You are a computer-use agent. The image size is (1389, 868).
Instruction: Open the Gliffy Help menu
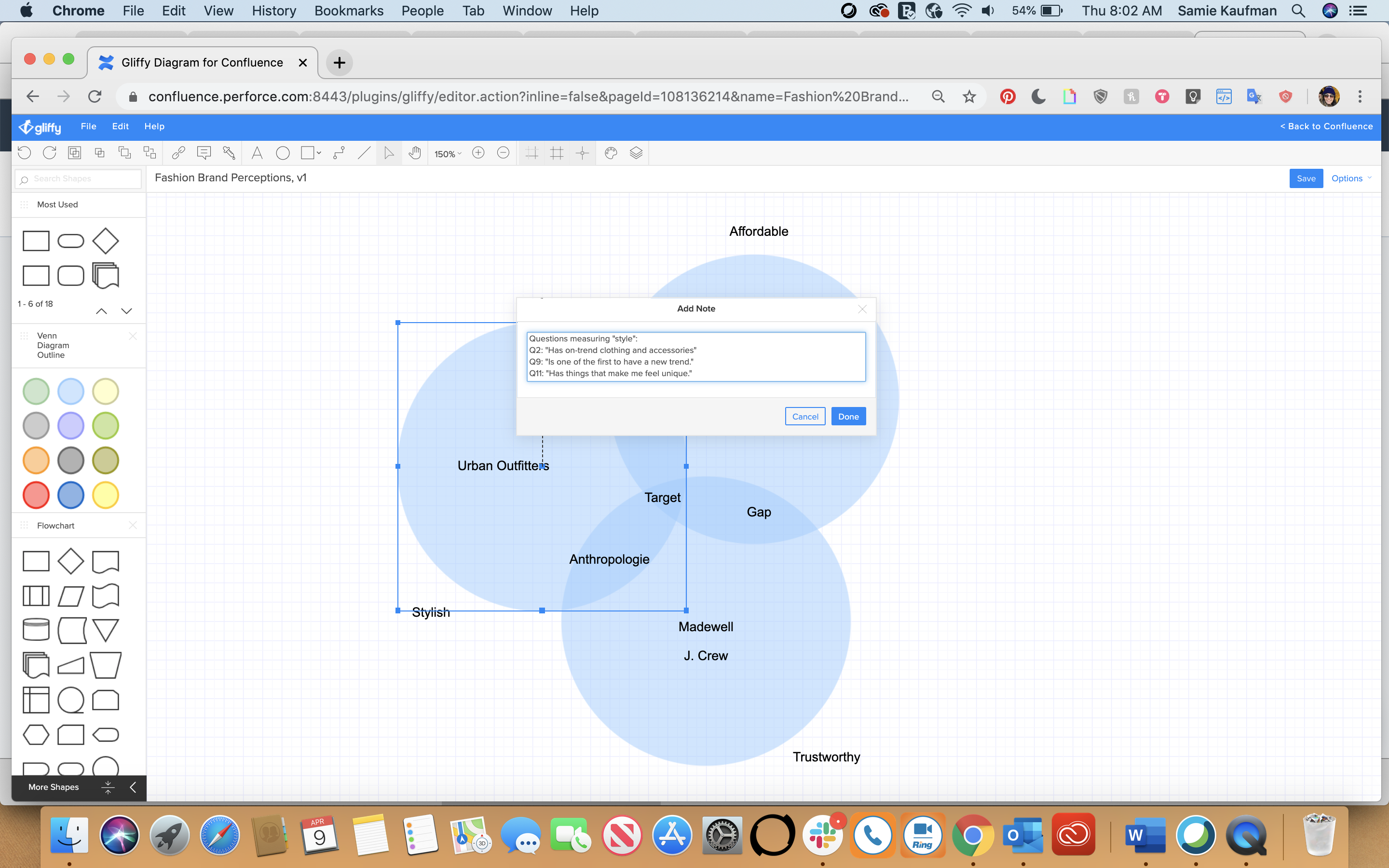[x=154, y=126]
